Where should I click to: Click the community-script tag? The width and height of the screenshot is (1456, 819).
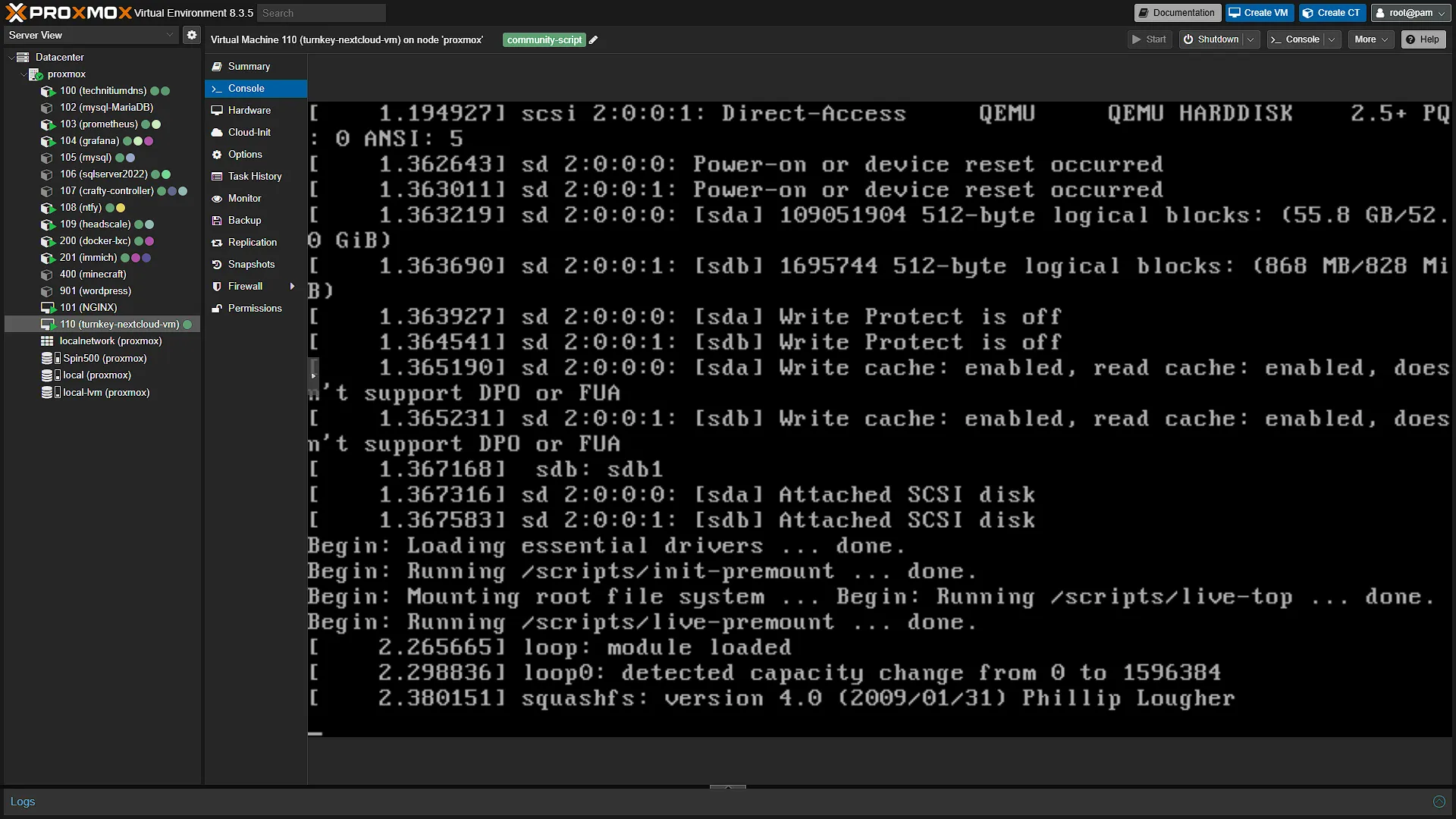coord(544,40)
